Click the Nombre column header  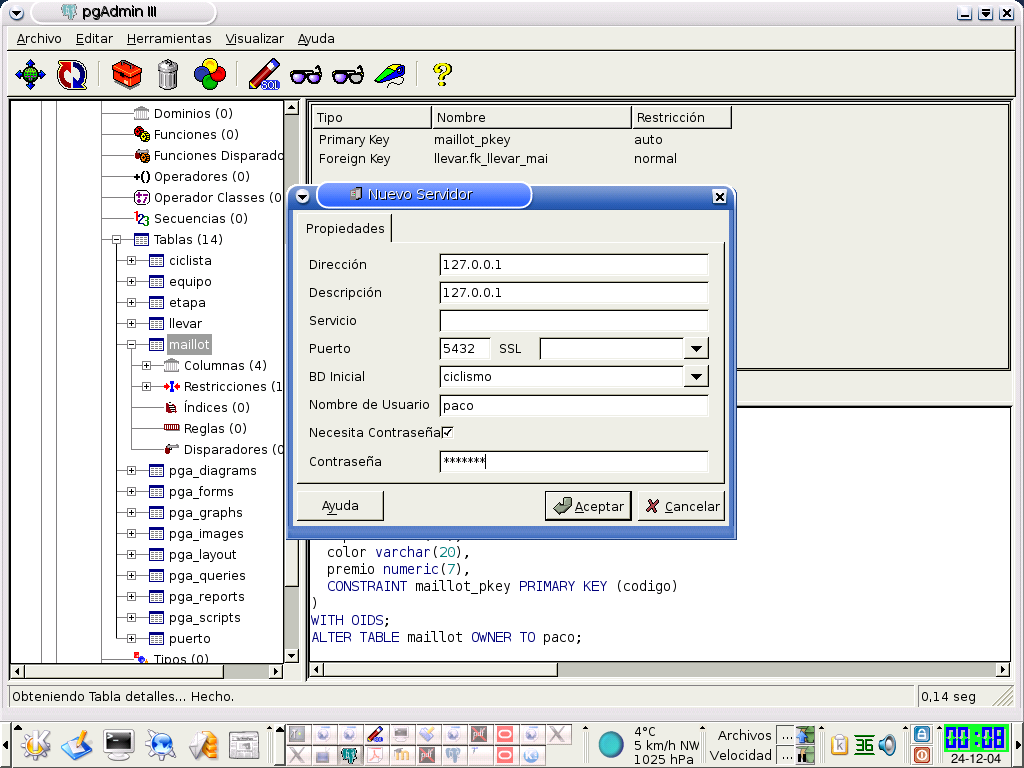coord(532,118)
